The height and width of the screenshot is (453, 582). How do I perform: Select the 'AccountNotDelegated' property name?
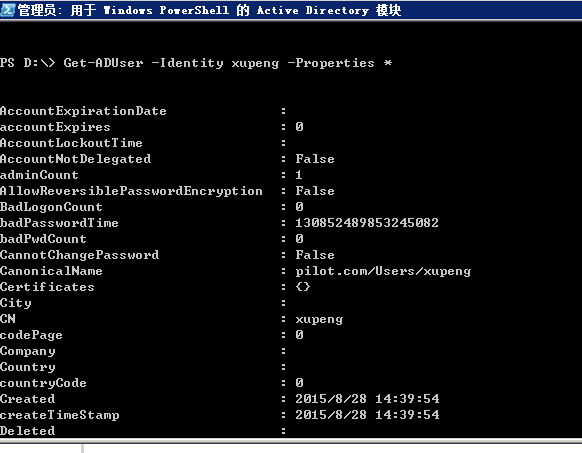click(x=75, y=159)
